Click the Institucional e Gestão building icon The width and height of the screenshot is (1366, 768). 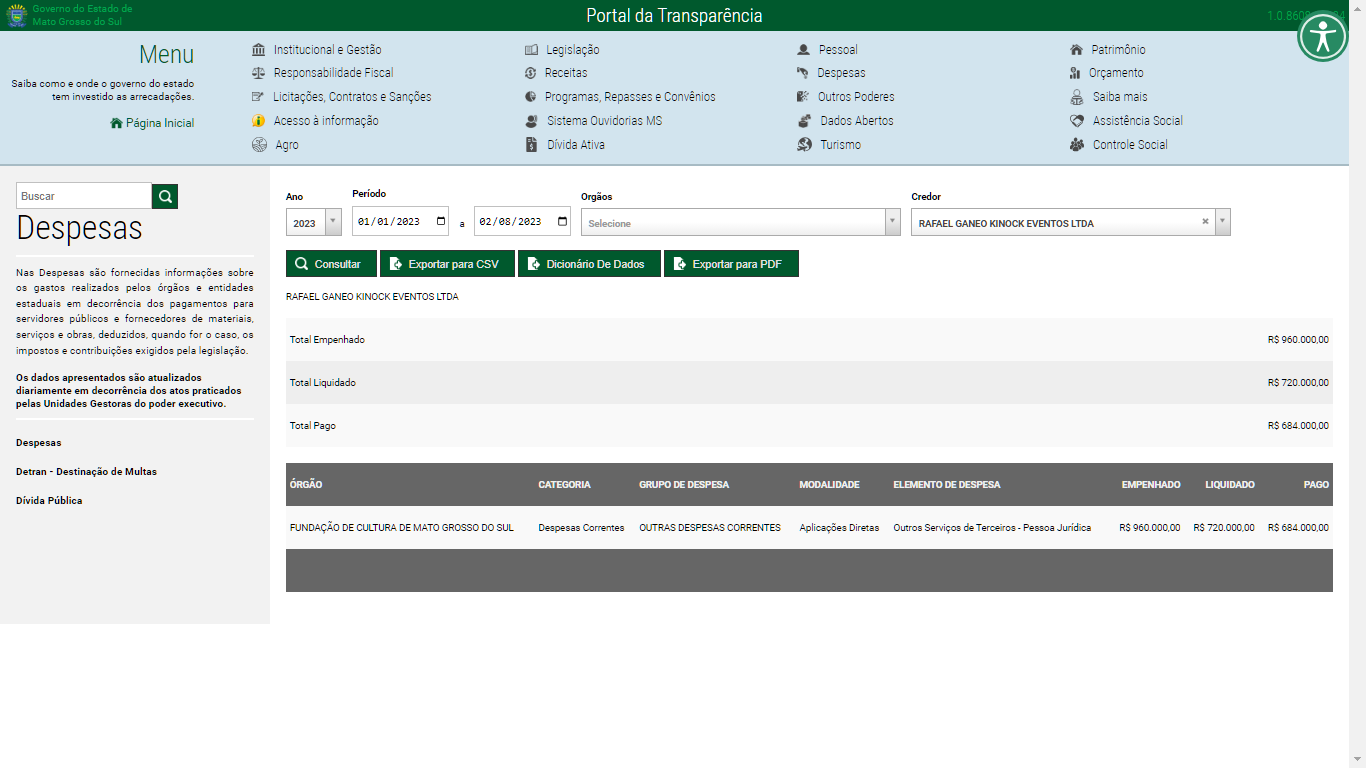point(259,50)
